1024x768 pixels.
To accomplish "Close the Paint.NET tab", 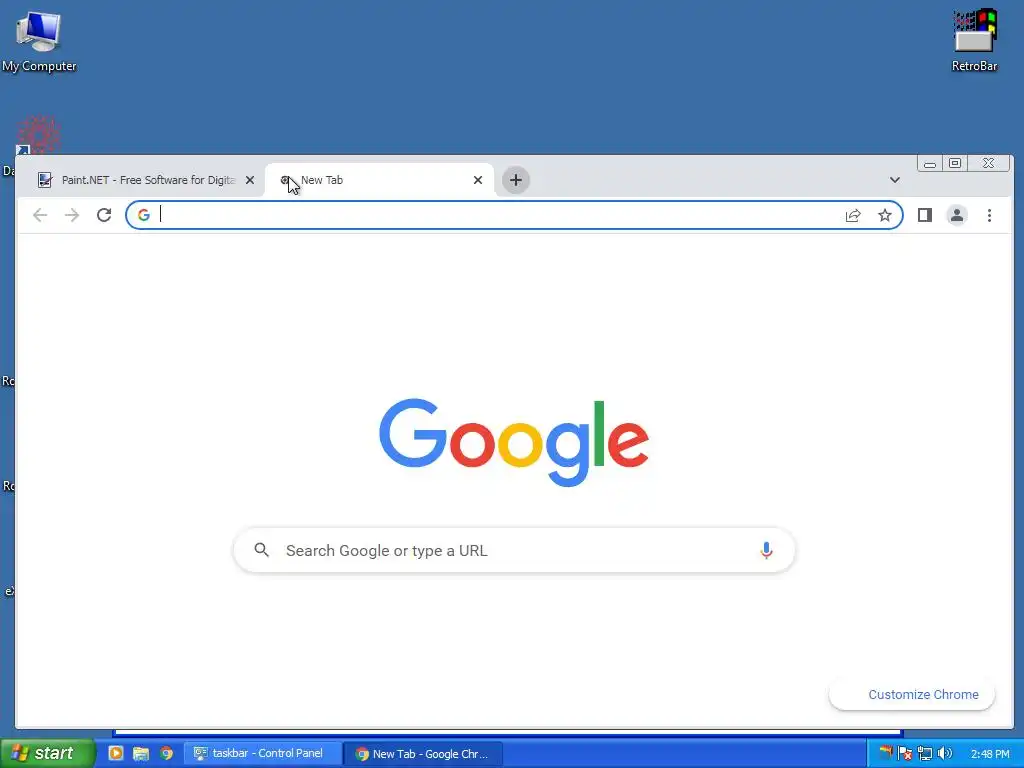I will click(249, 180).
